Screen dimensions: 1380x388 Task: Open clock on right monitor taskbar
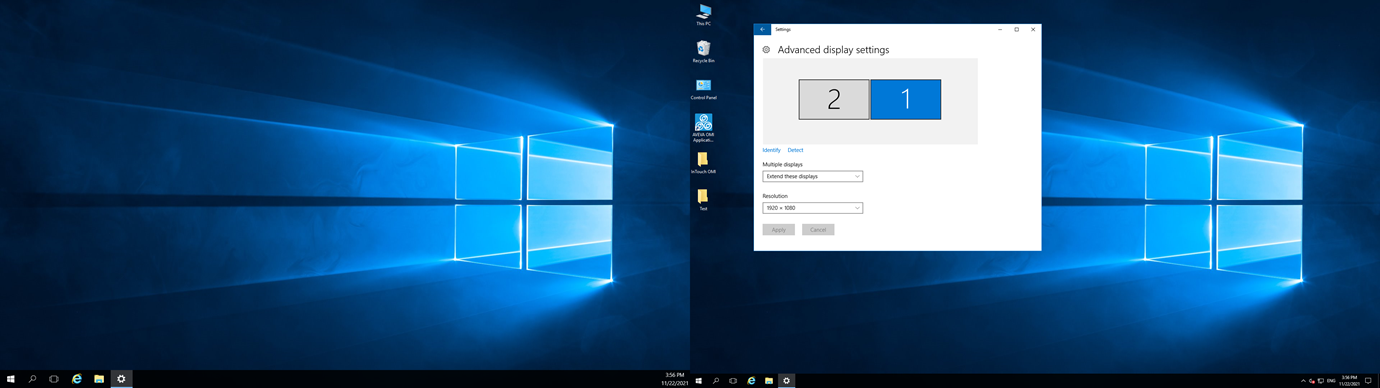(1349, 381)
